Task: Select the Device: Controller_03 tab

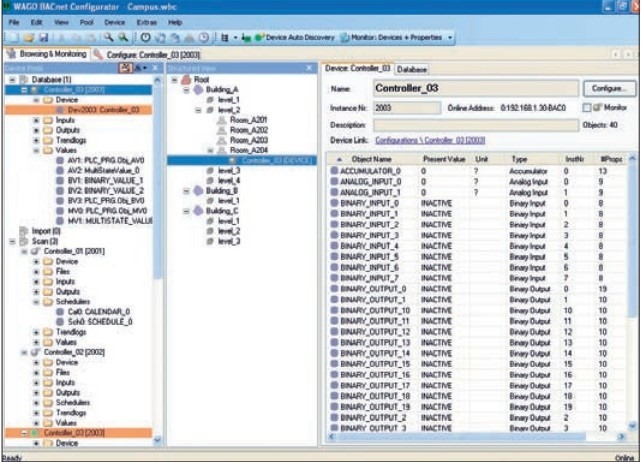Action: click(x=358, y=68)
